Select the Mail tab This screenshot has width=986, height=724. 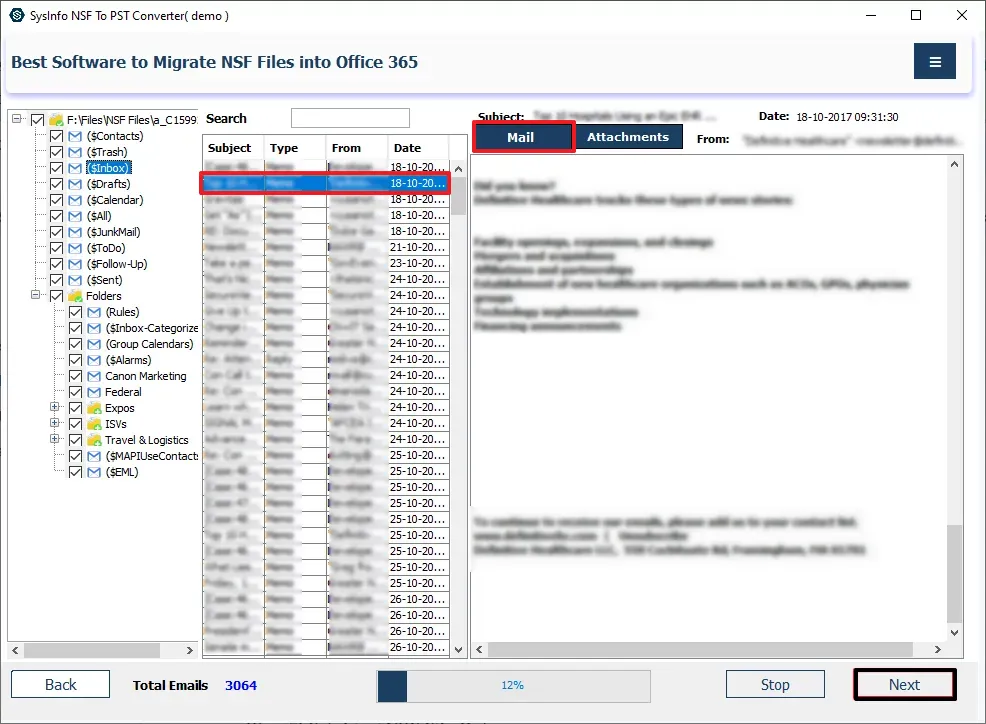(x=522, y=138)
